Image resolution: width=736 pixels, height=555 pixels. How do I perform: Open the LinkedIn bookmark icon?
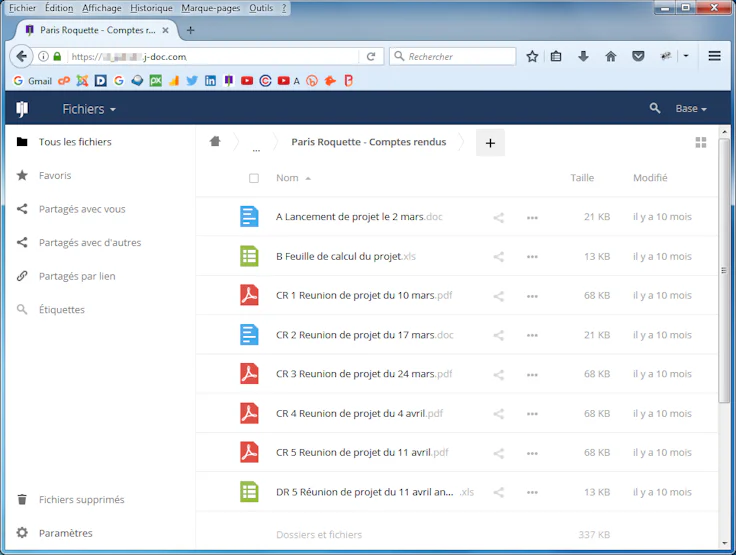click(210, 81)
